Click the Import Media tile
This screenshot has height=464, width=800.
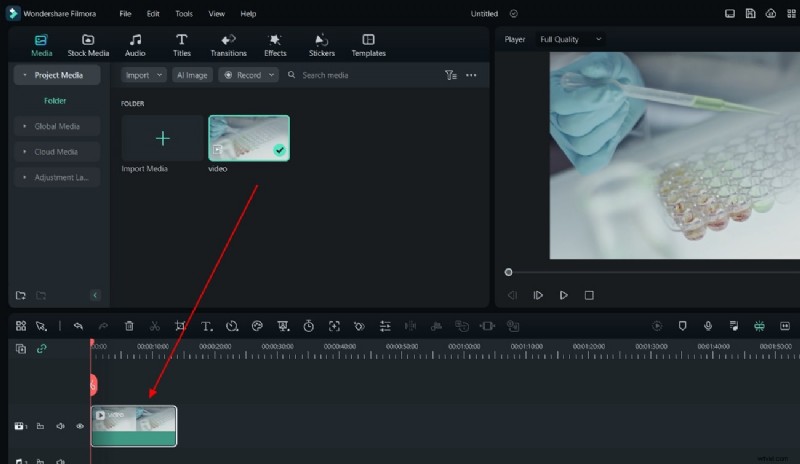click(162, 138)
